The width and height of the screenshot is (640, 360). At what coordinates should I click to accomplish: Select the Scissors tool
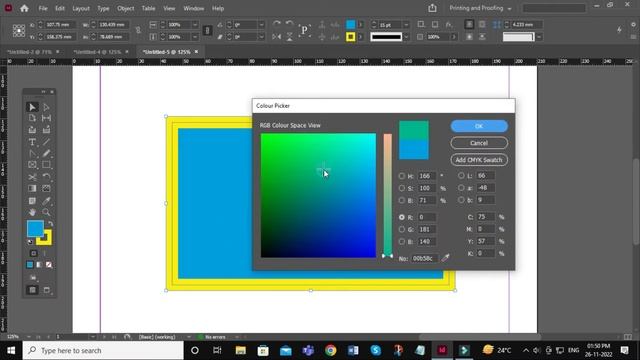(x=32, y=177)
